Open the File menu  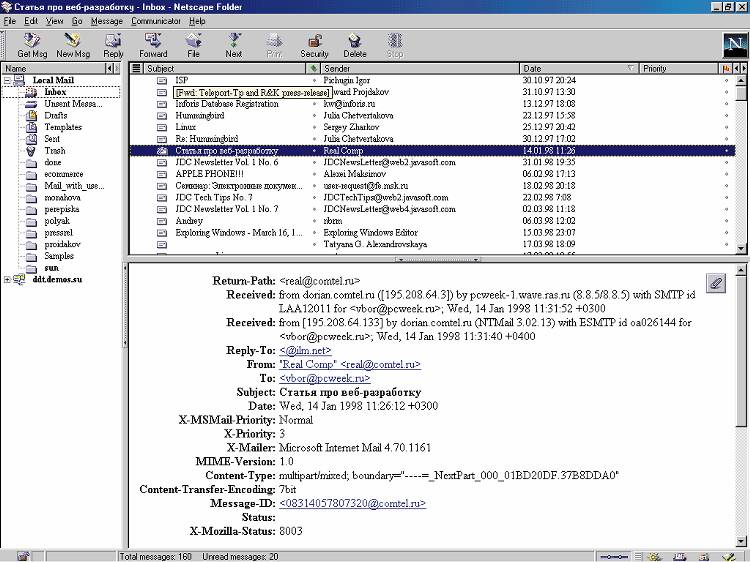10,21
